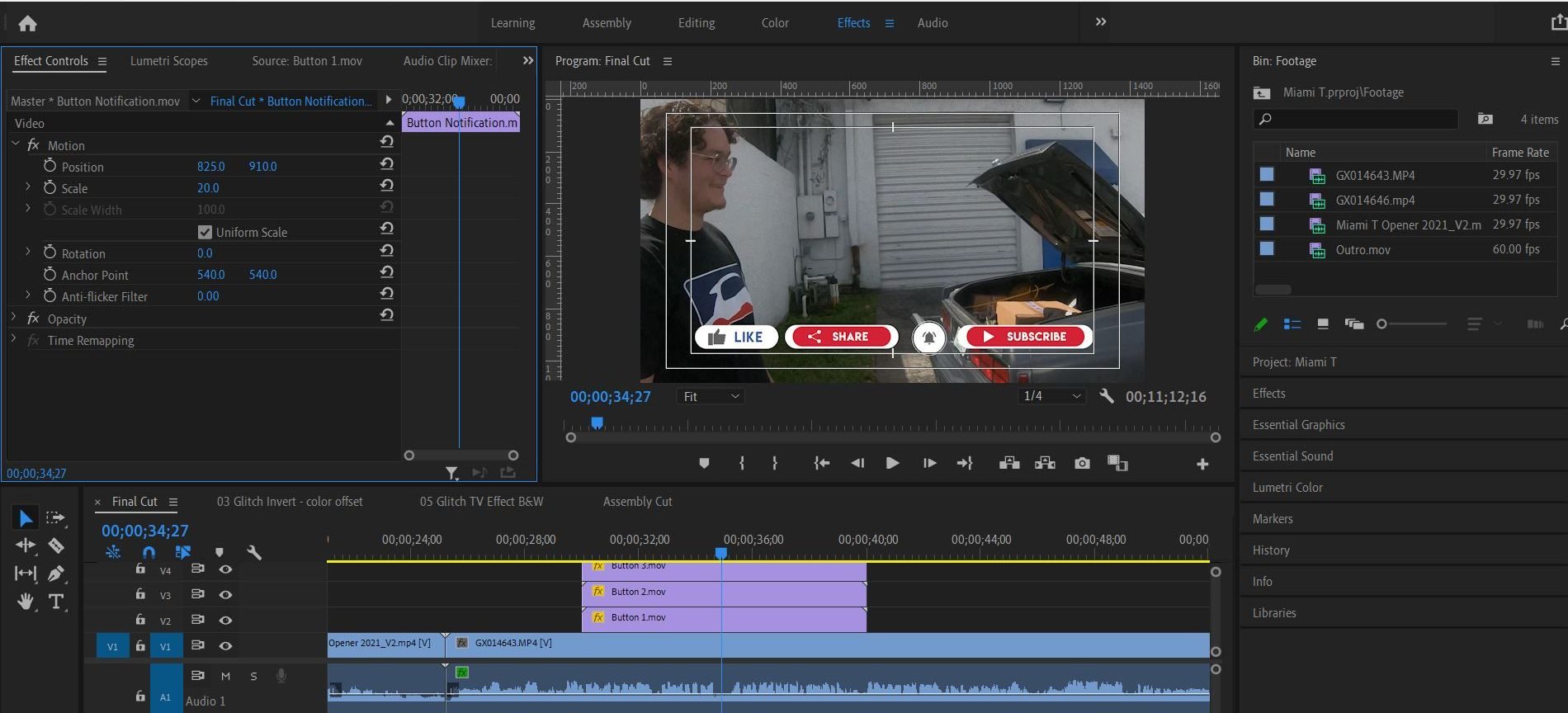Click Mark In button
The height and width of the screenshot is (713, 1568).
[x=742, y=464]
